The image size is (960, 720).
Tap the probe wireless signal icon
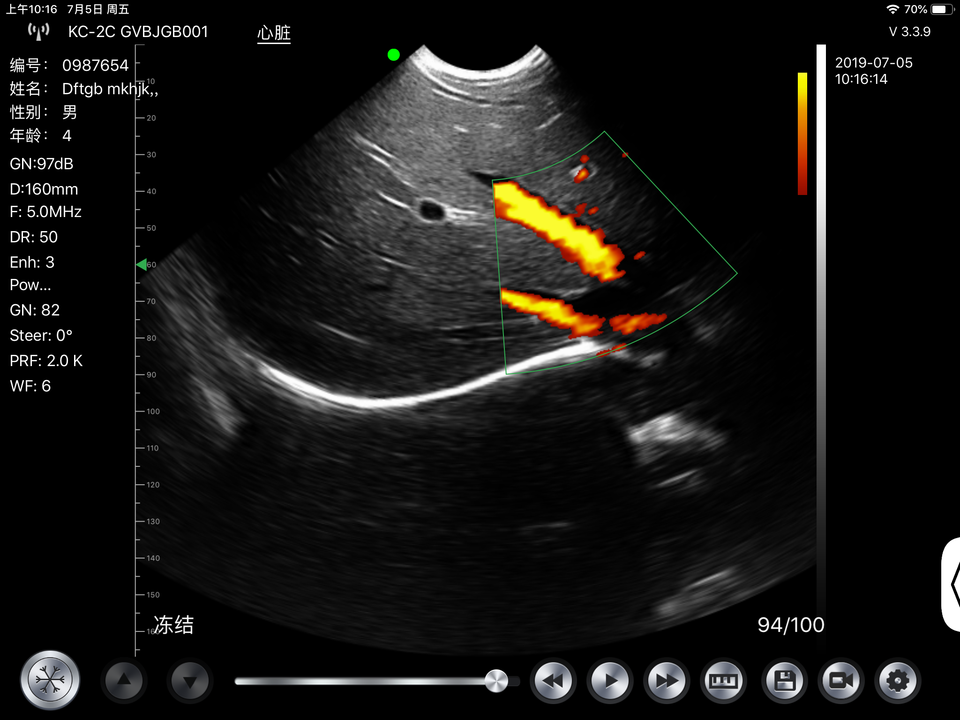(38, 31)
